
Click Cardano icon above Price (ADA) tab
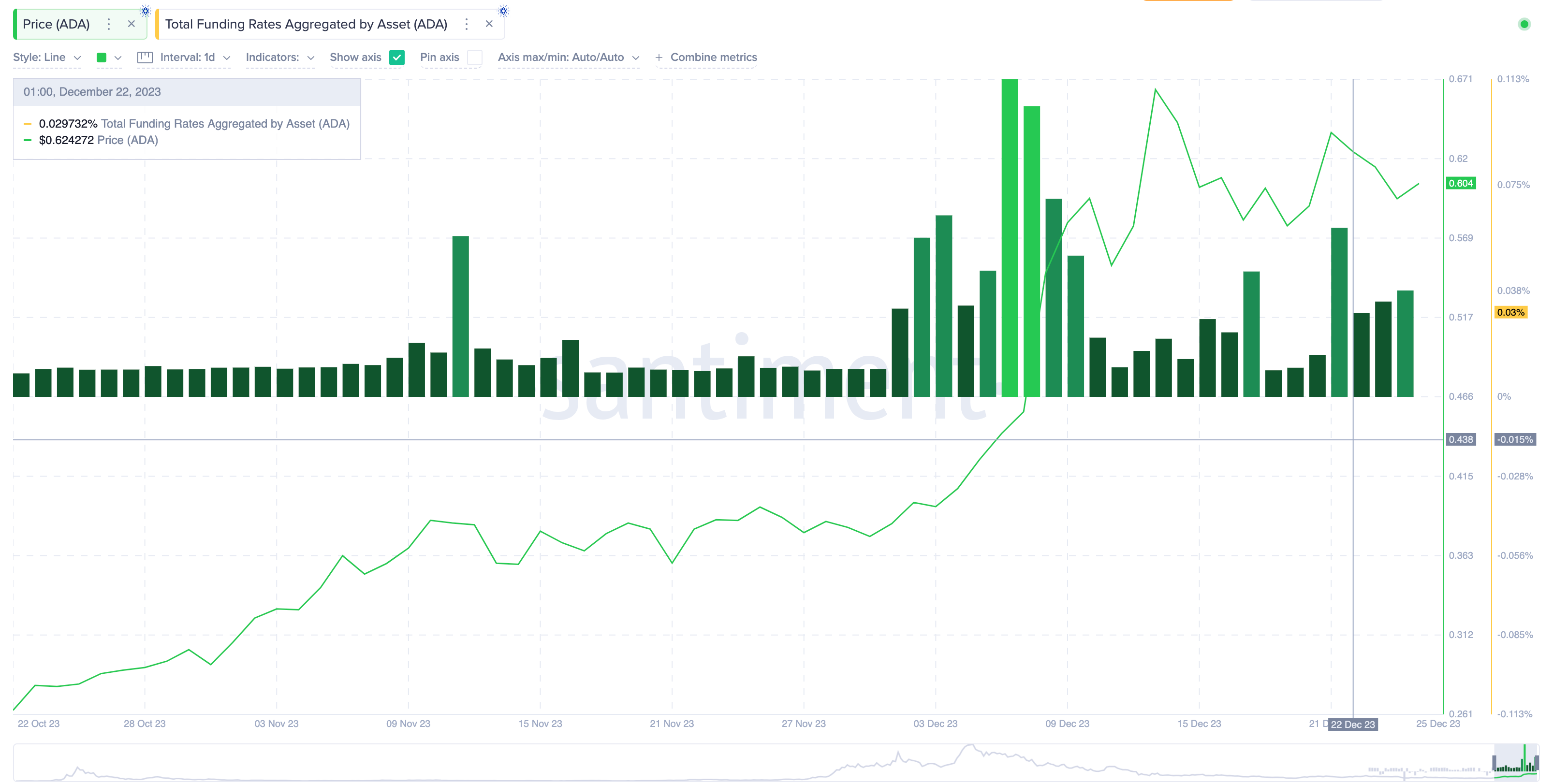click(x=146, y=10)
